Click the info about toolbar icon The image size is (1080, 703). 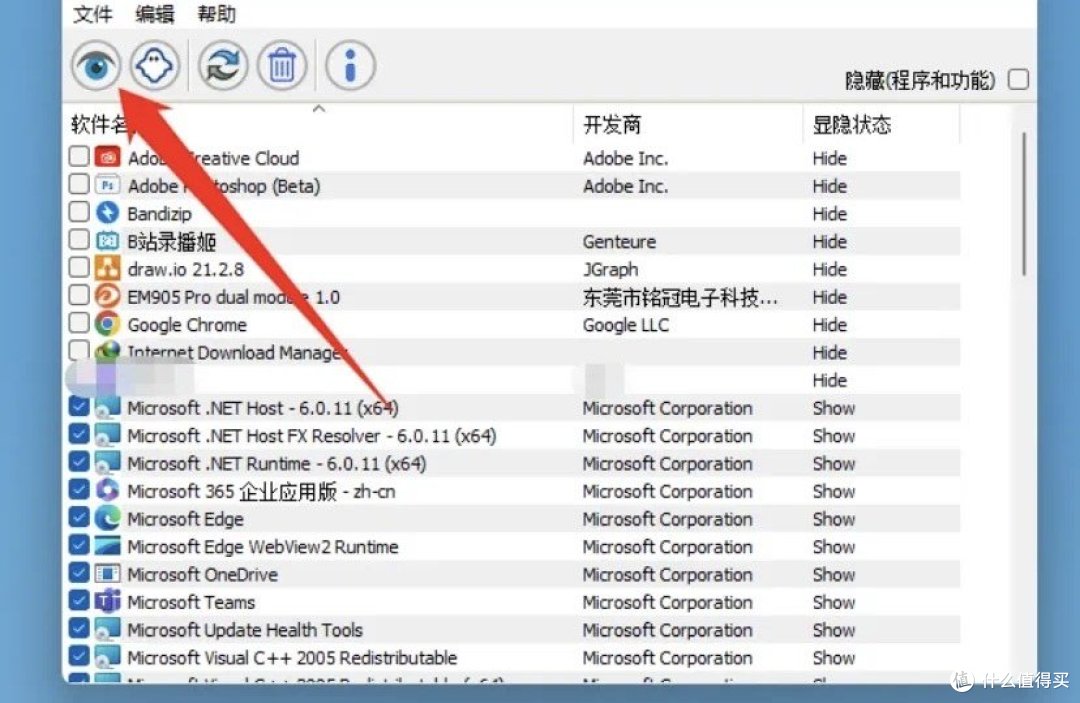click(x=350, y=66)
